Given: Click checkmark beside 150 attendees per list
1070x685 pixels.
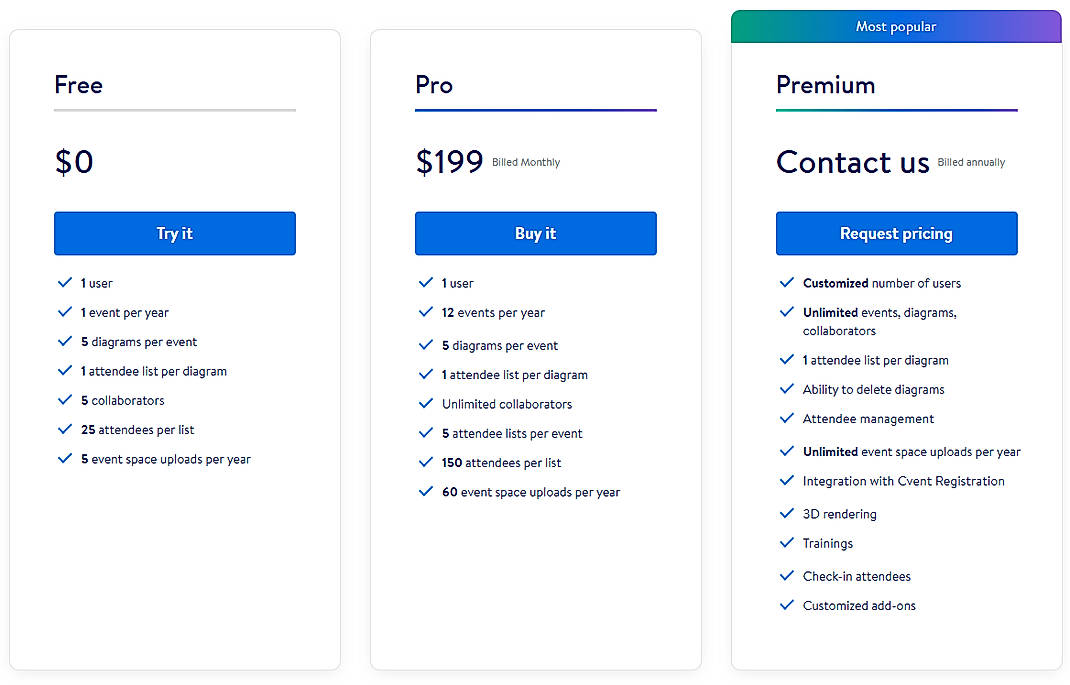Looking at the screenshot, I should point(425,462).
